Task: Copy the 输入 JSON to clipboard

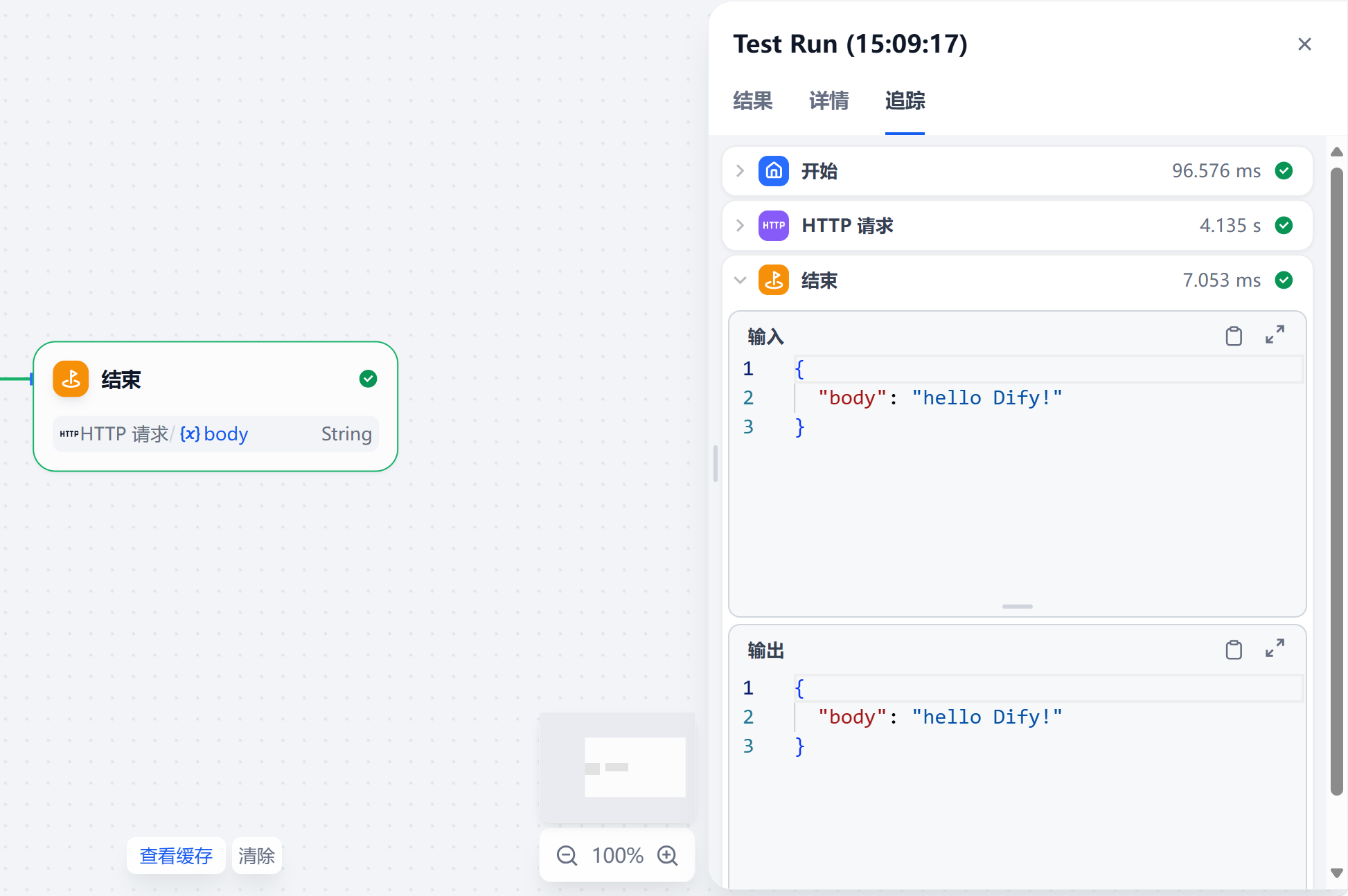Action: point(1233,337)
